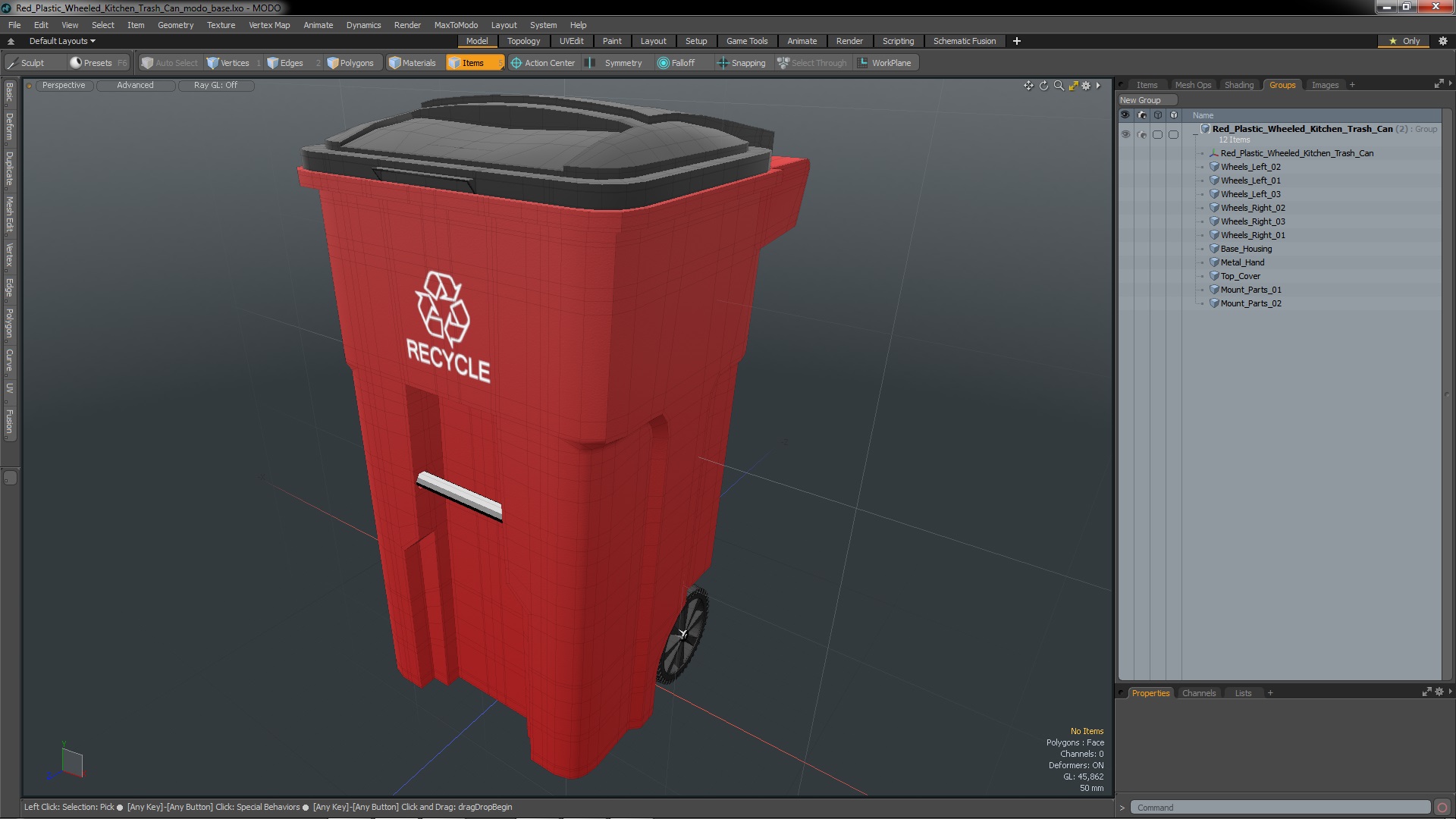Open the Lists tab
1456x819 pixels.
[x=1243, y=693]
